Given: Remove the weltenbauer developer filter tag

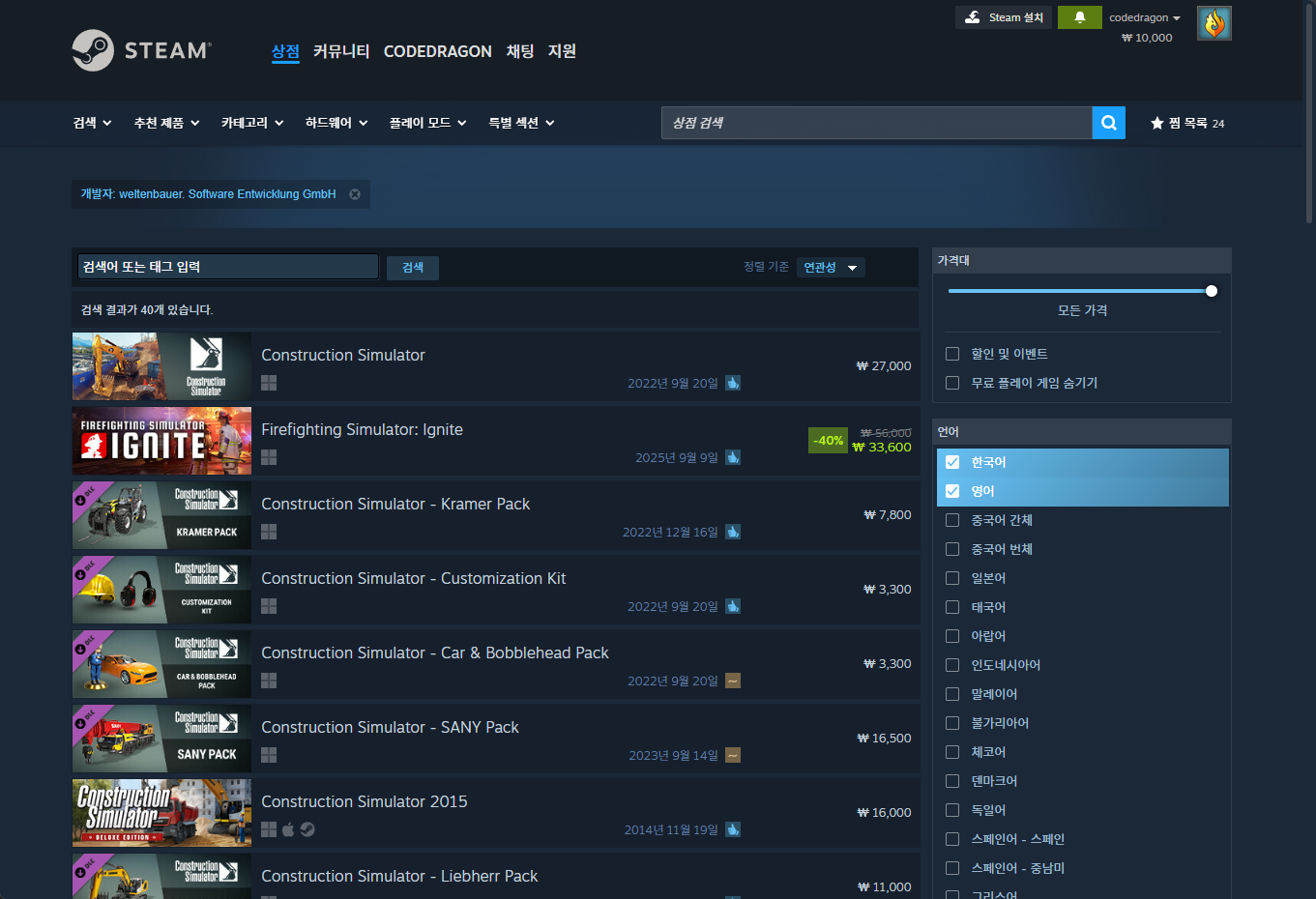Looking at the screenshot, I should pyautogui.click(x=355, y=194).
